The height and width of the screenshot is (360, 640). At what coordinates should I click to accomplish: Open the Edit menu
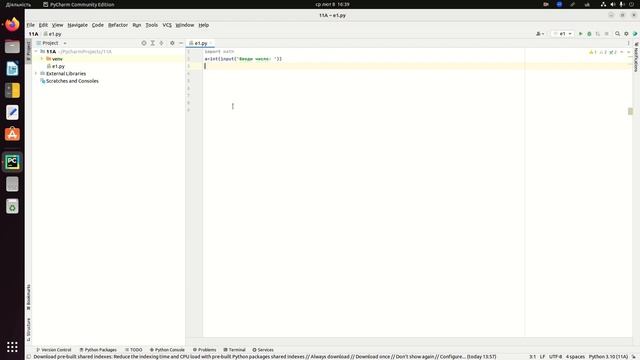point(43,25)
